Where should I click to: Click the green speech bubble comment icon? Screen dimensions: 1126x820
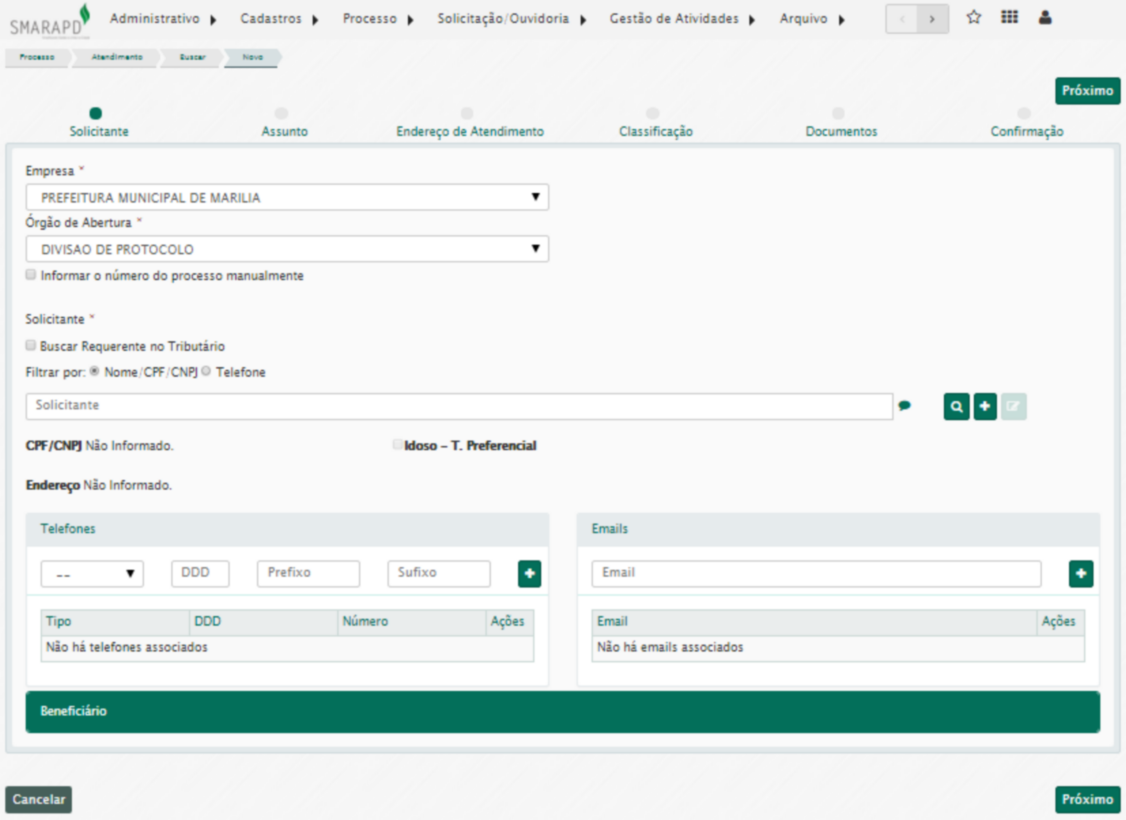click(x=904, y=406)
